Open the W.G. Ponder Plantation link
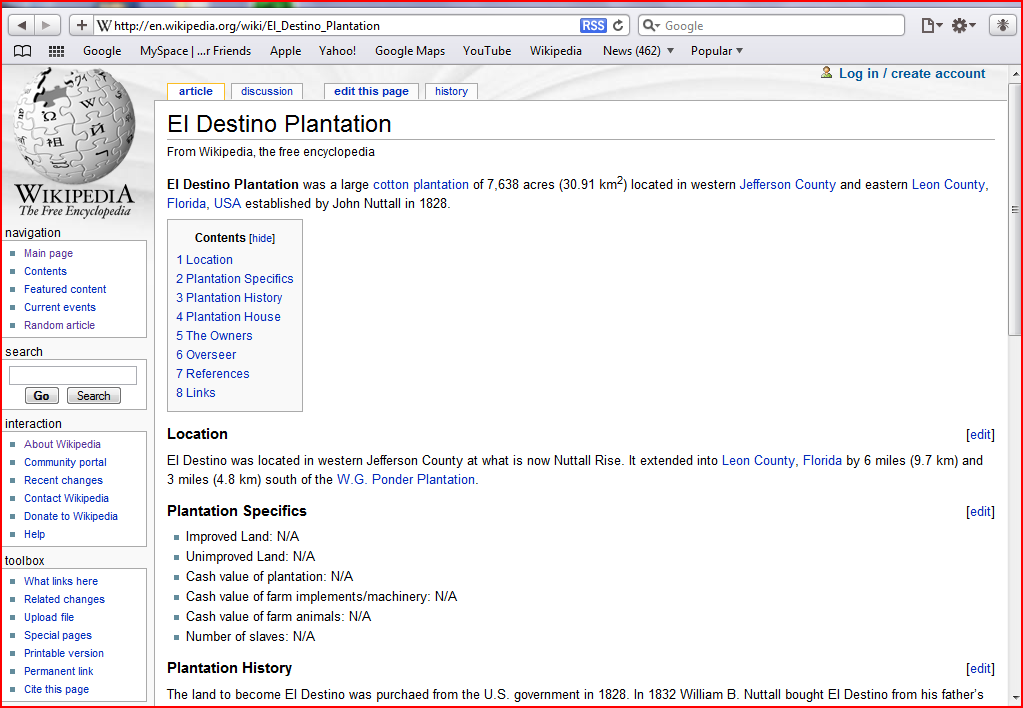 point(406,480)
